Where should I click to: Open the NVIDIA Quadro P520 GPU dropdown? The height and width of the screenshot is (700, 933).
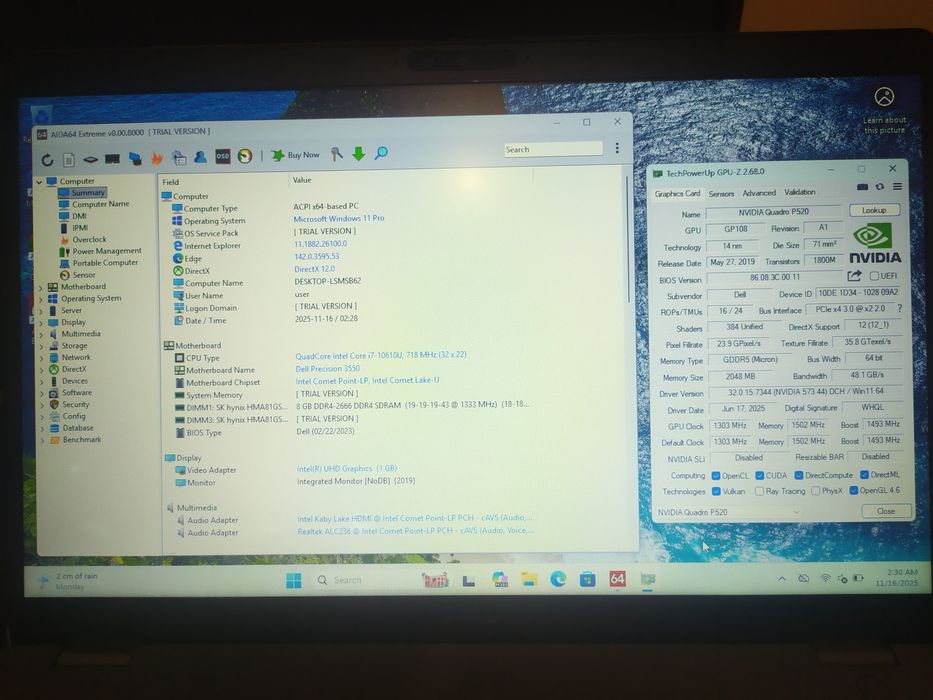pos(727,512)
